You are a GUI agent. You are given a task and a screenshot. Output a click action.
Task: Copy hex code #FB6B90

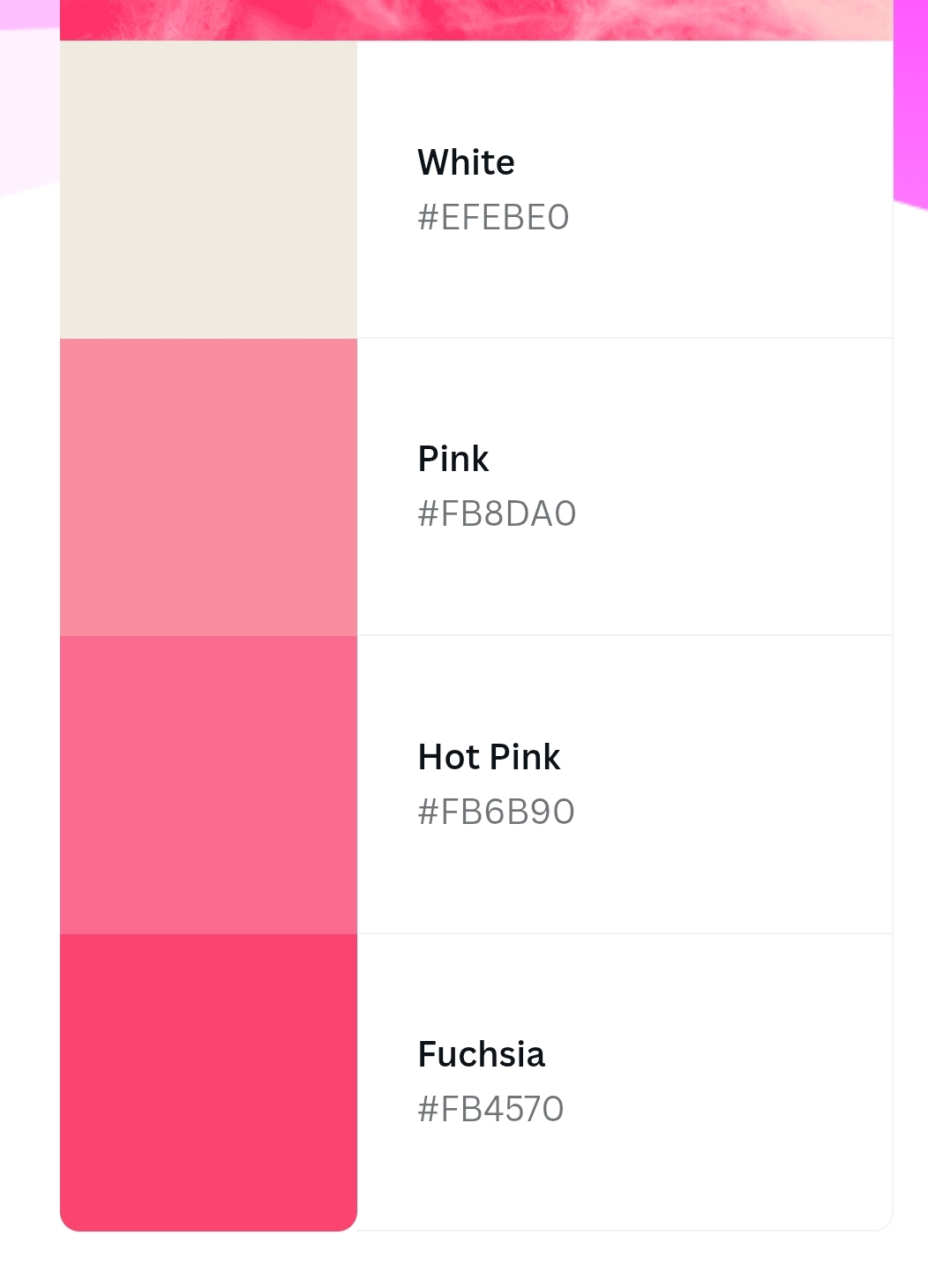coord(496,812)
